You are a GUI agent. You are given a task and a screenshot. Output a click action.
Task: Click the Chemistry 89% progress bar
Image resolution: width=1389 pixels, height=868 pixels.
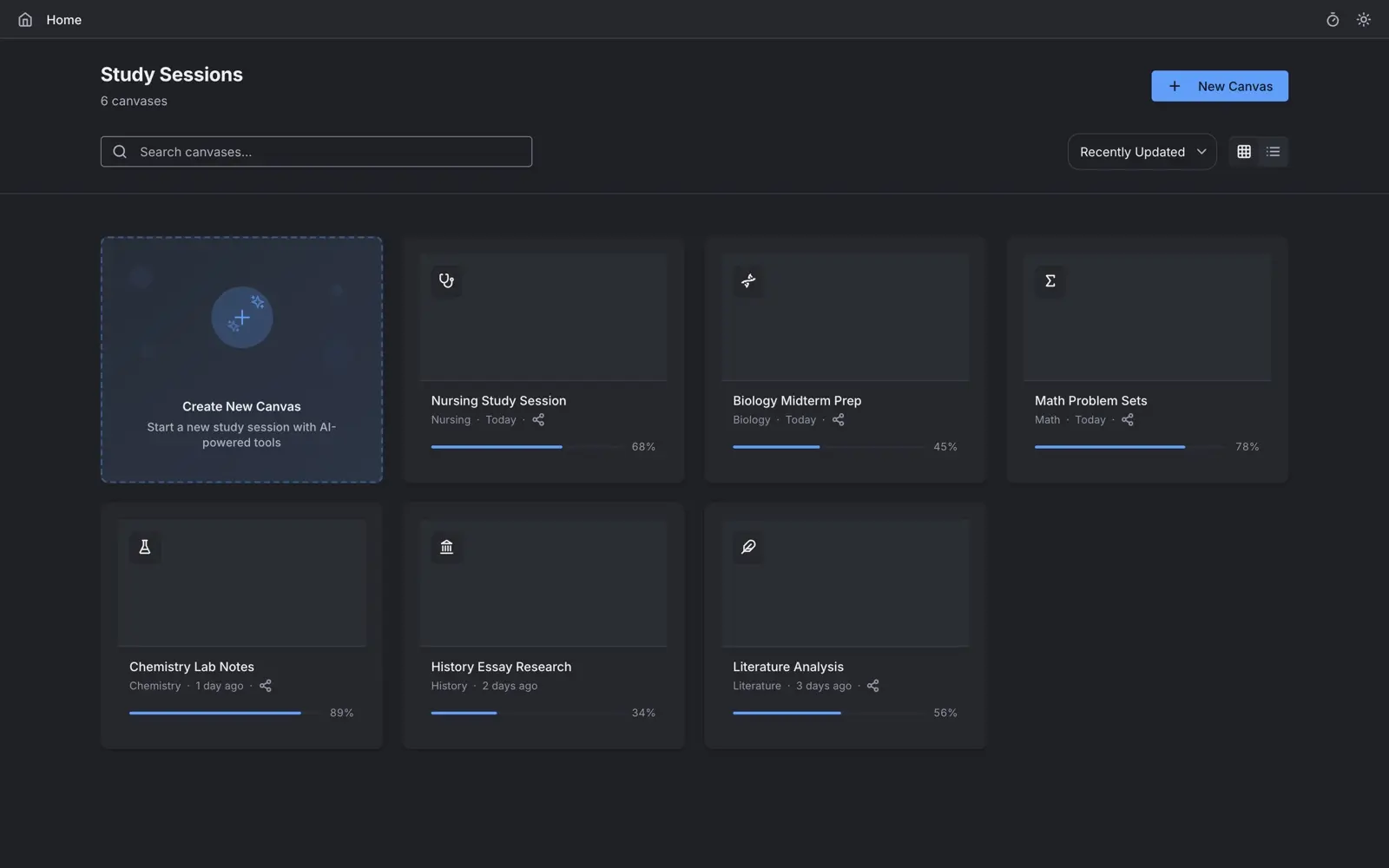pos(225,713)
